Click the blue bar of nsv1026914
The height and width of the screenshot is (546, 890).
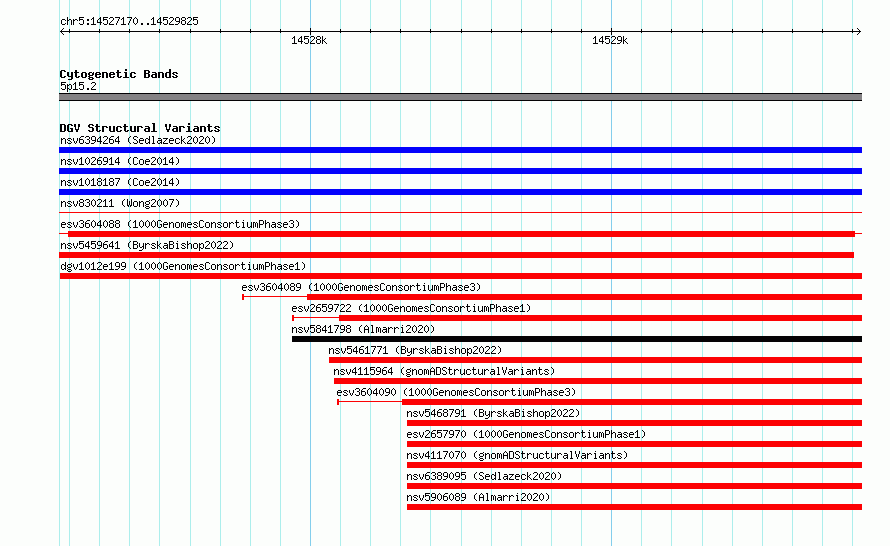460,171
